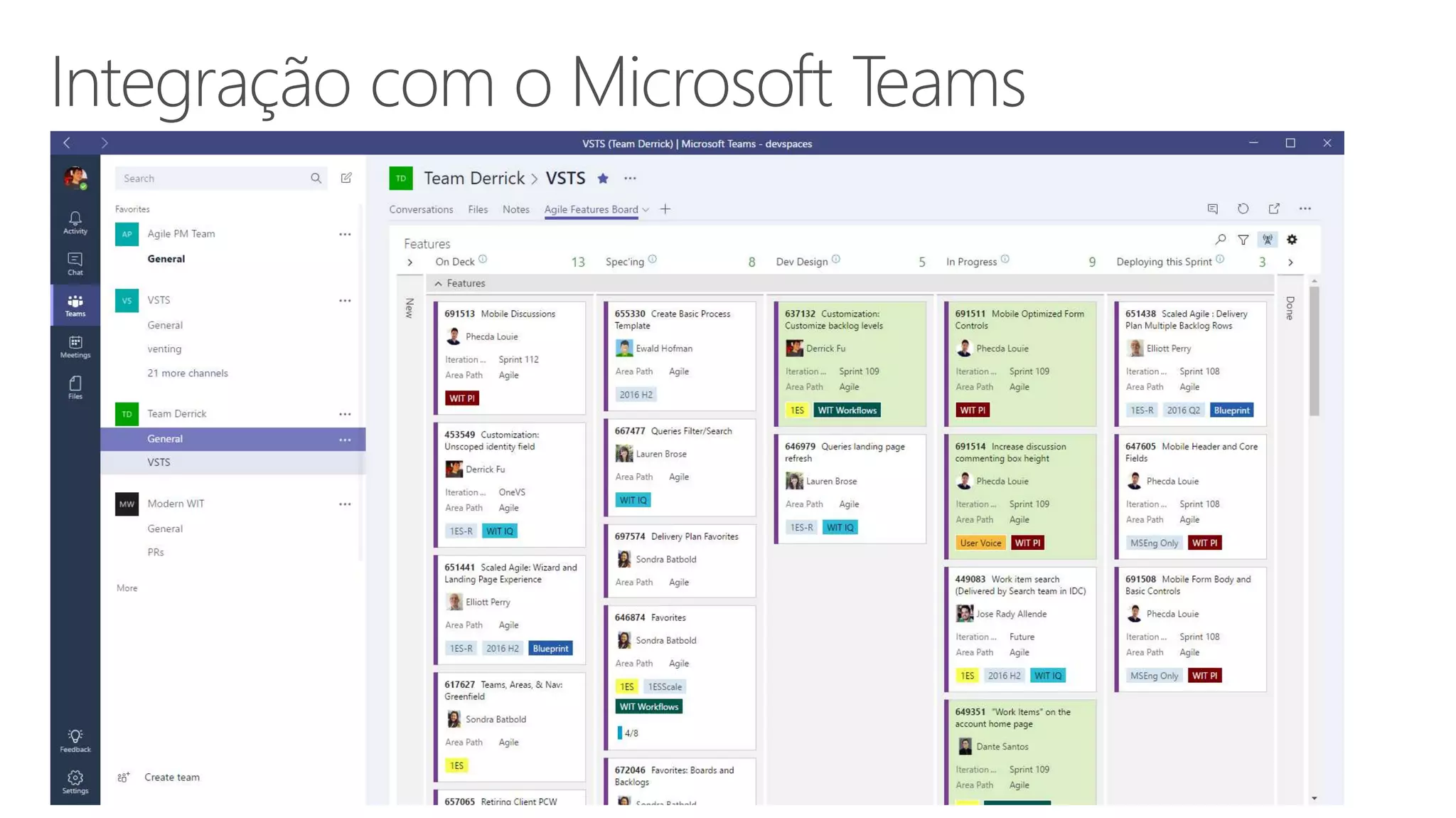Open the Agile PM Team avatar

click(127, 234)
